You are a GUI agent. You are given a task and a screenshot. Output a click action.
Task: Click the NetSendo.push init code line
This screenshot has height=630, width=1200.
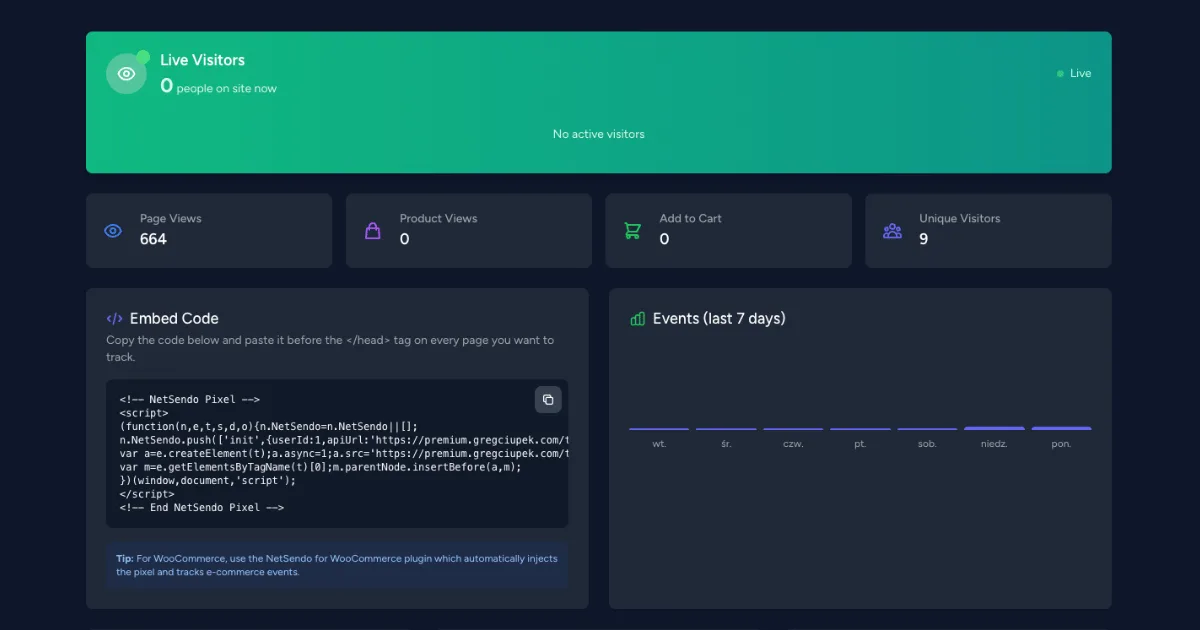point(344,440)
